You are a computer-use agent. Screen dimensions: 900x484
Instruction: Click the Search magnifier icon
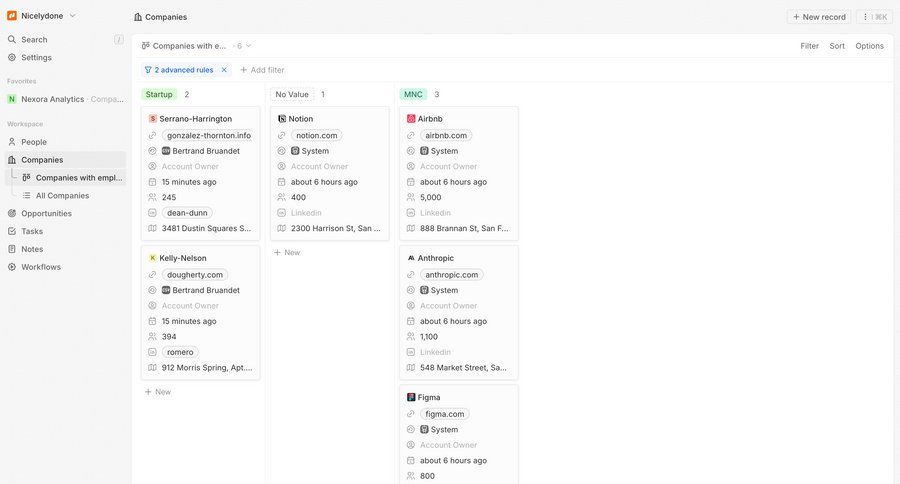click(11, 40)
